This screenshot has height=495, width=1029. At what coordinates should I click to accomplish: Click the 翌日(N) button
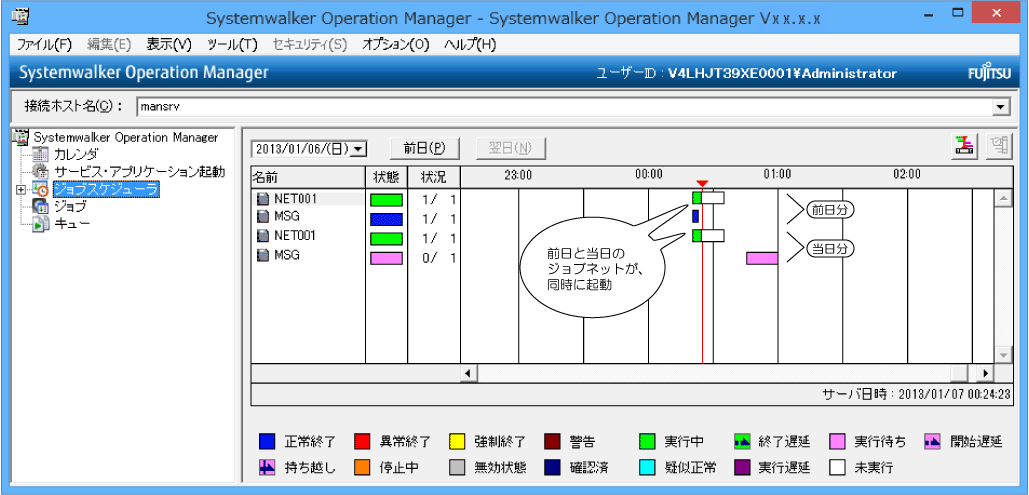coord(511,148)
